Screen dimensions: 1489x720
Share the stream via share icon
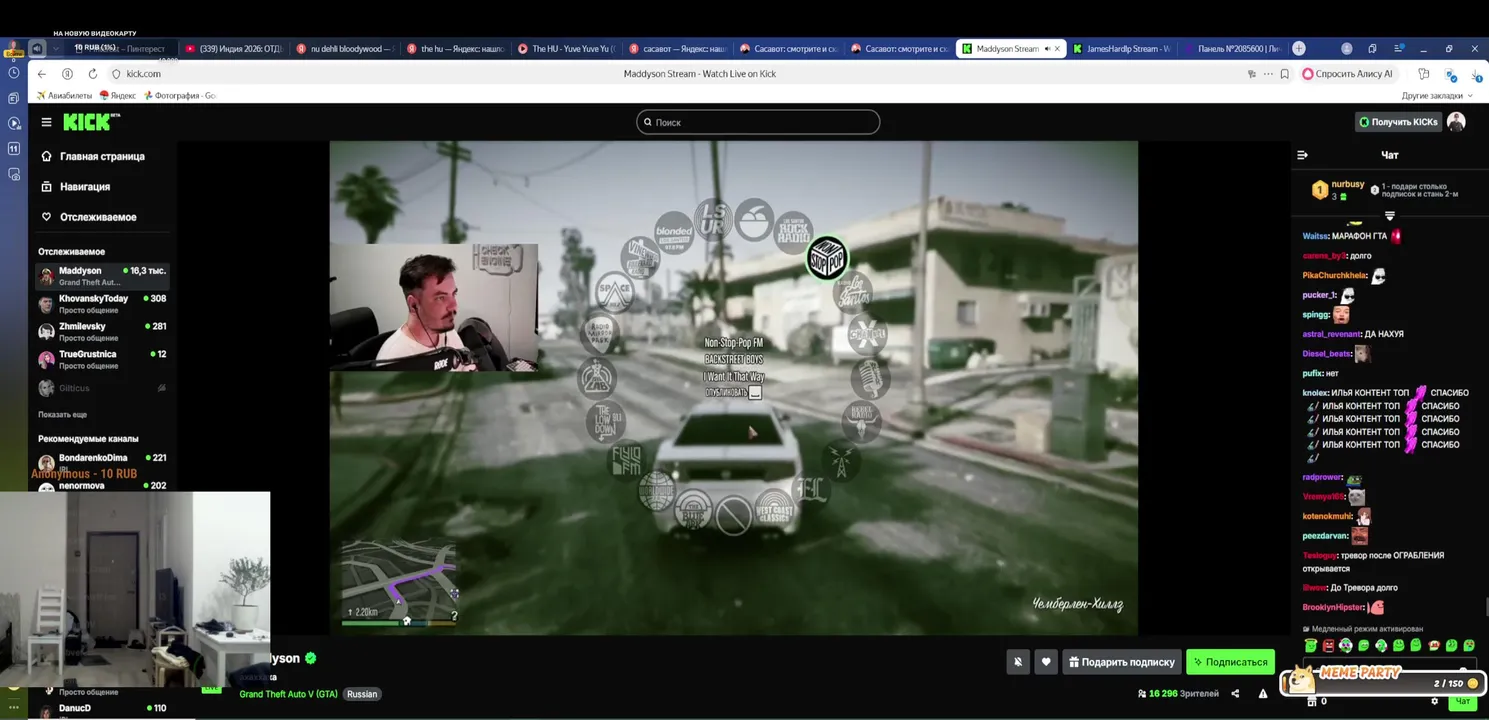point(1235,694)
